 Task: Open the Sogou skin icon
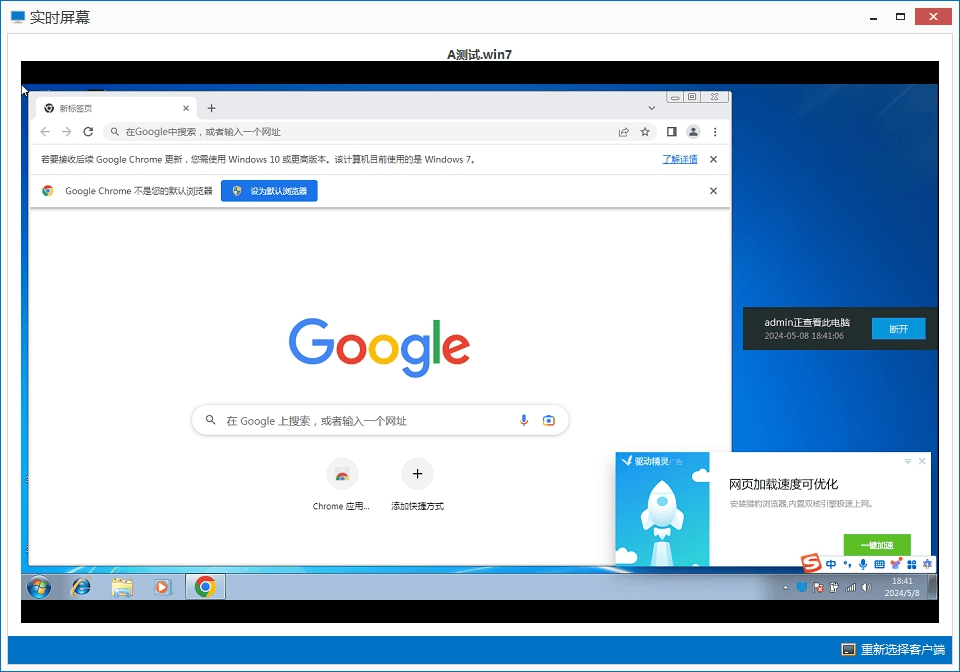896,564
